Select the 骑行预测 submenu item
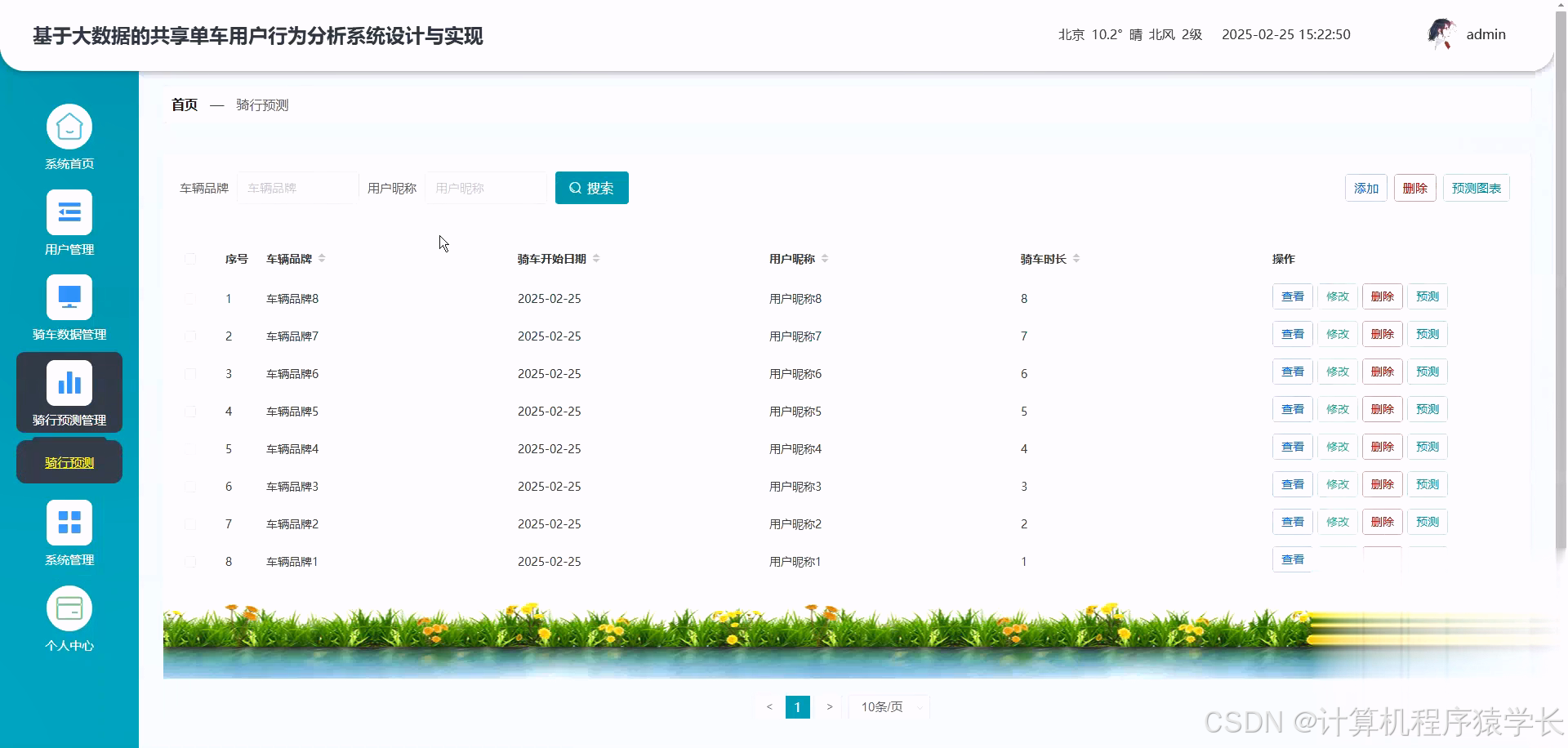The image size is (1568, 748). coord(69,462)
